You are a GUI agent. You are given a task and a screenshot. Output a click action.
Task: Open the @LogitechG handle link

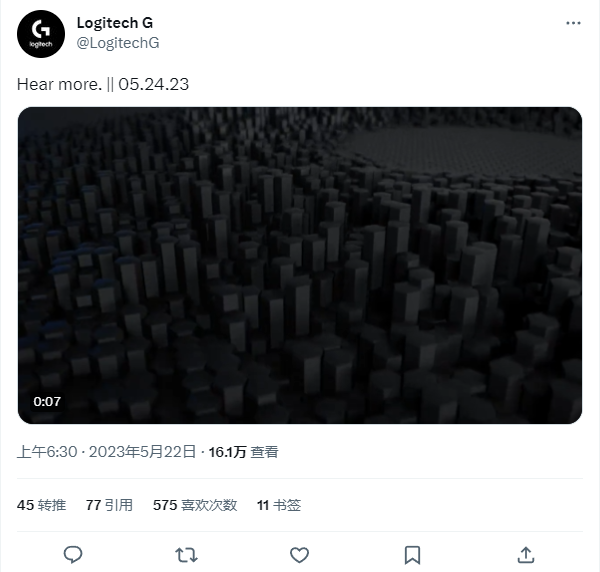point(118,43)
